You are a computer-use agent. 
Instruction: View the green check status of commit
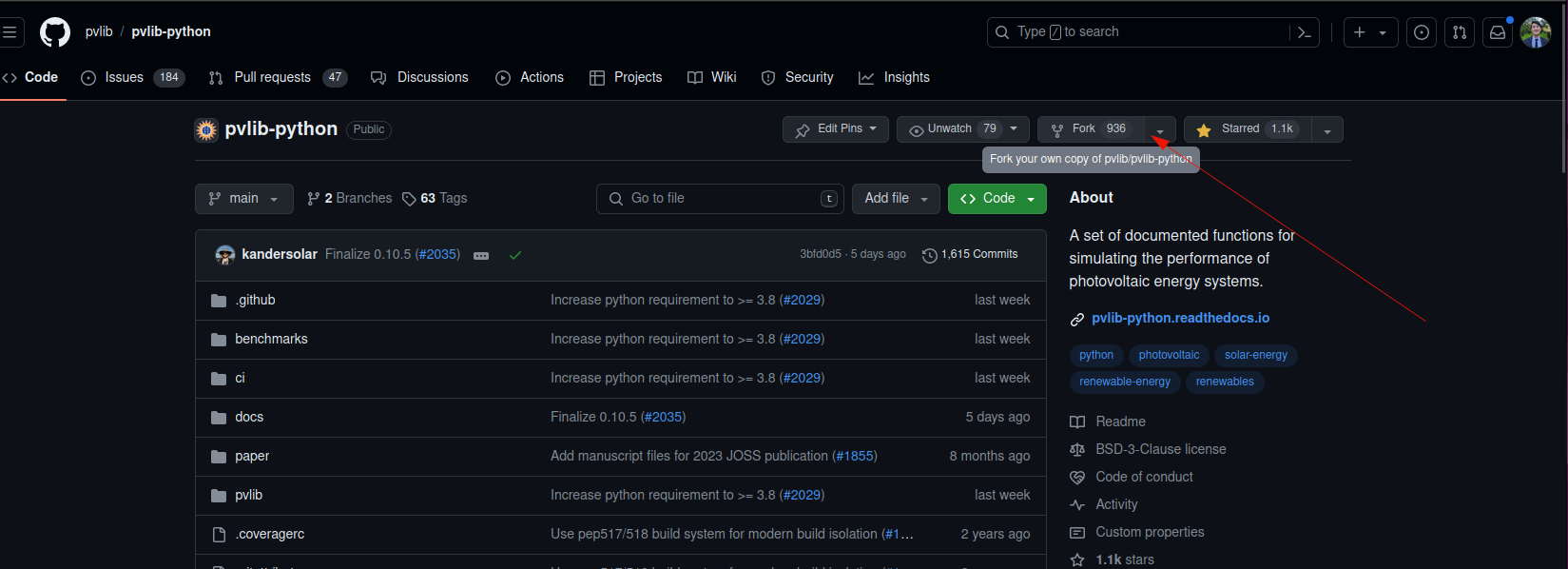[x=515, y=255]
